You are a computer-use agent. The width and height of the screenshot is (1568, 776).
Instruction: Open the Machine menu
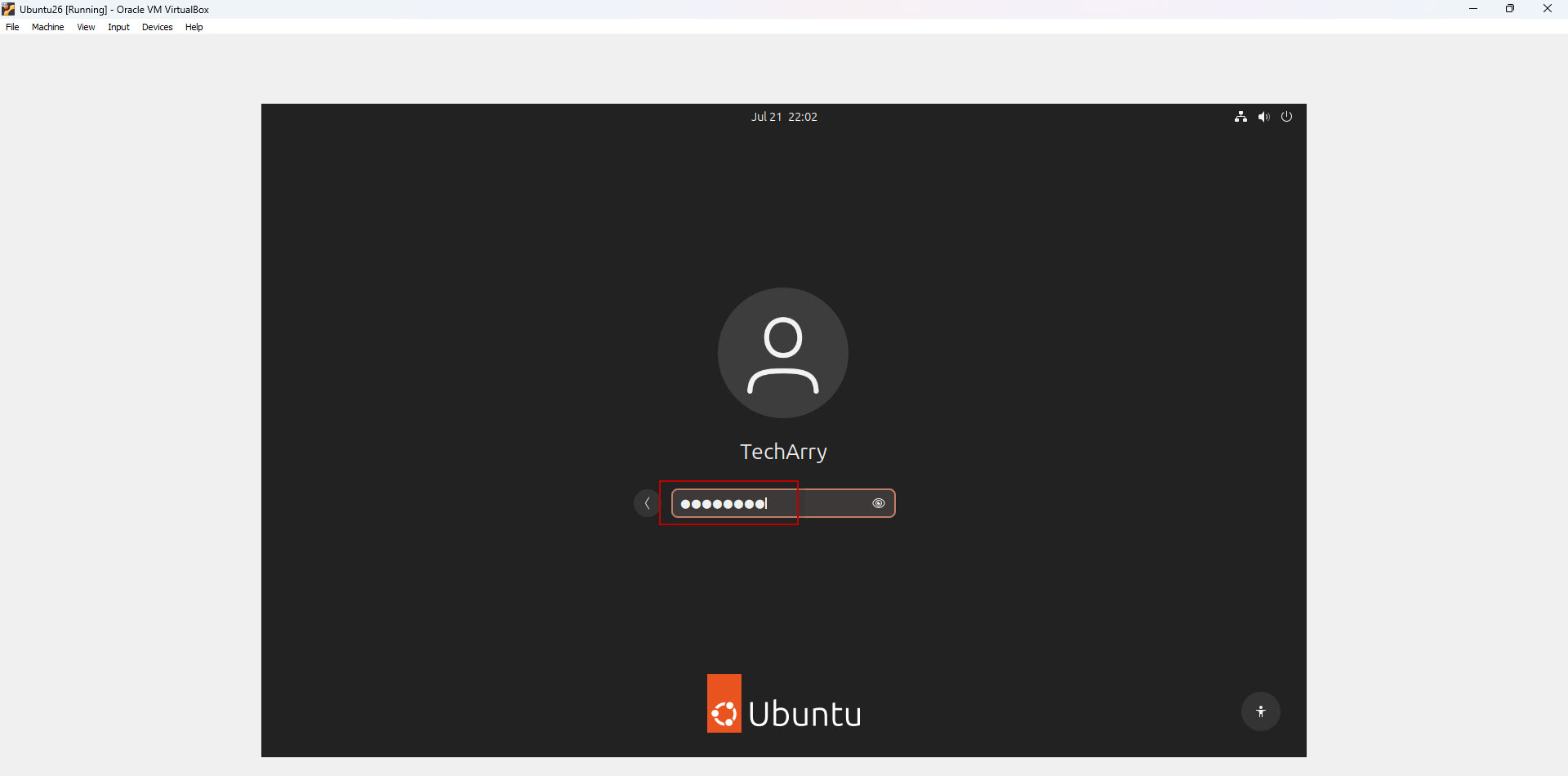(47, 27)
